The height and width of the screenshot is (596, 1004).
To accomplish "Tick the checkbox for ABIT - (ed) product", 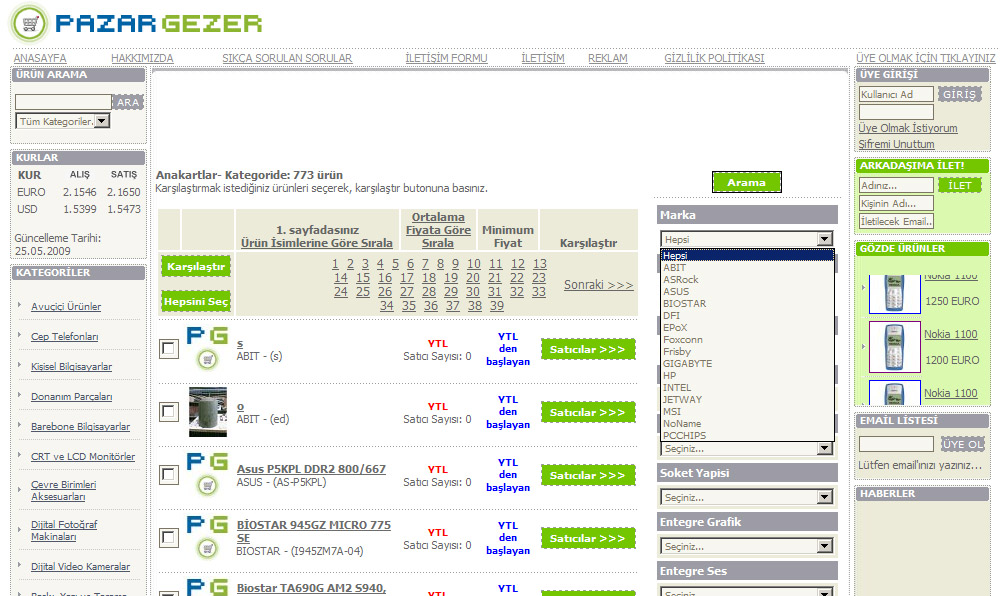I will tap(168, 412).
